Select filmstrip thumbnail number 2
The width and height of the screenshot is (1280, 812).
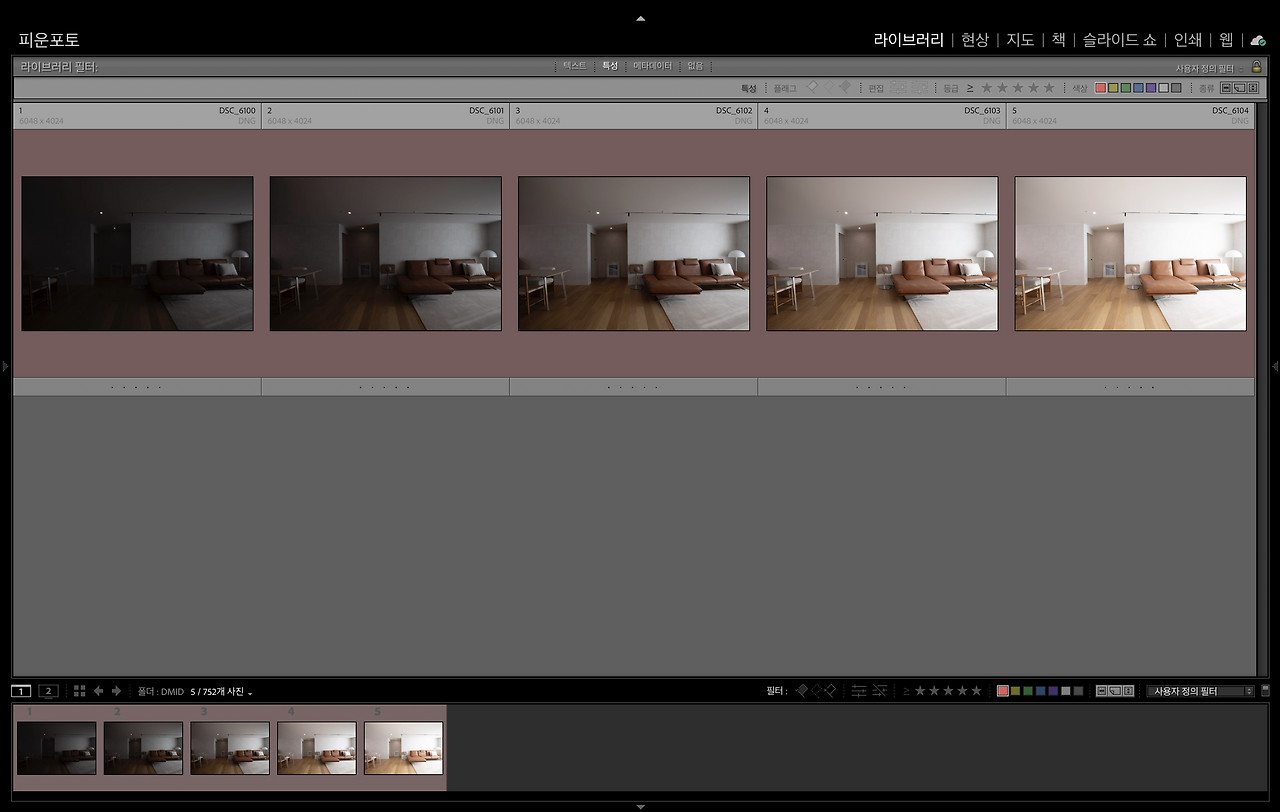(143, 748)
